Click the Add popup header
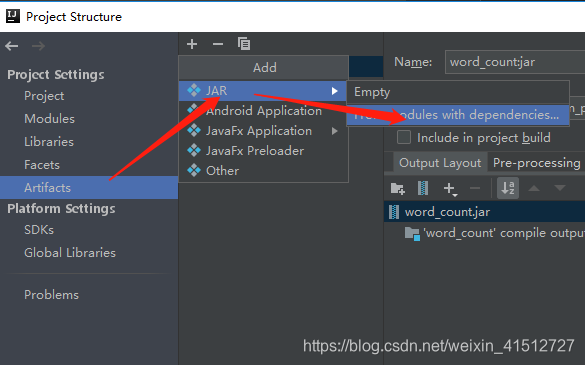 click(264, 68)
